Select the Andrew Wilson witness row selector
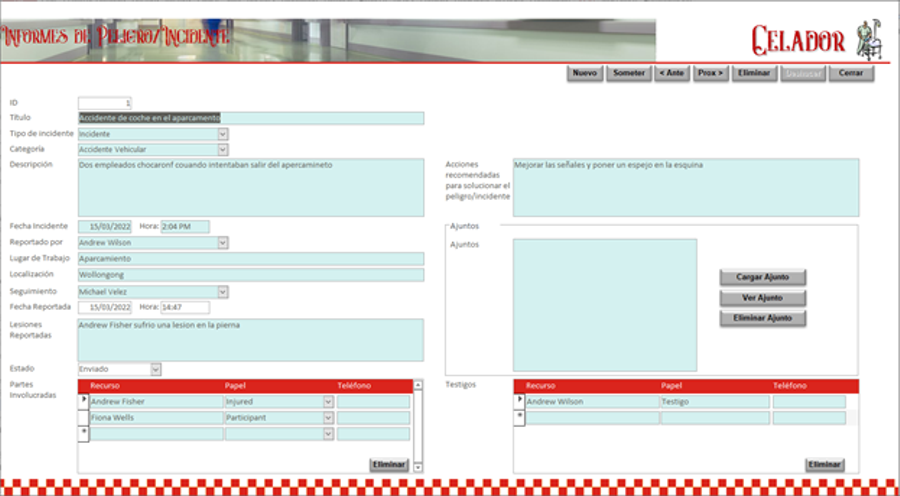 click(x=519, y=401)
